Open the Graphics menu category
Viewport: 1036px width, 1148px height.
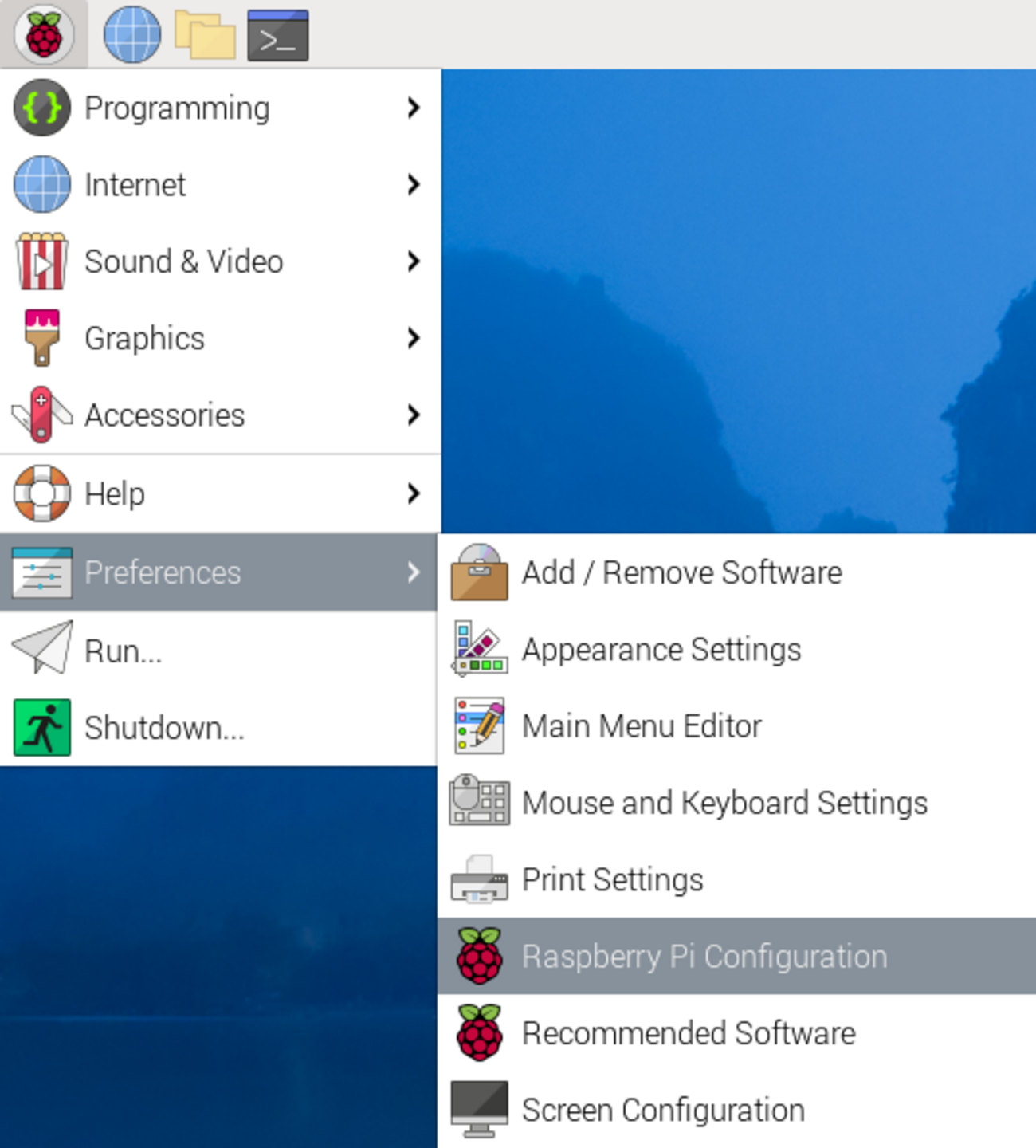coord(219,338)
